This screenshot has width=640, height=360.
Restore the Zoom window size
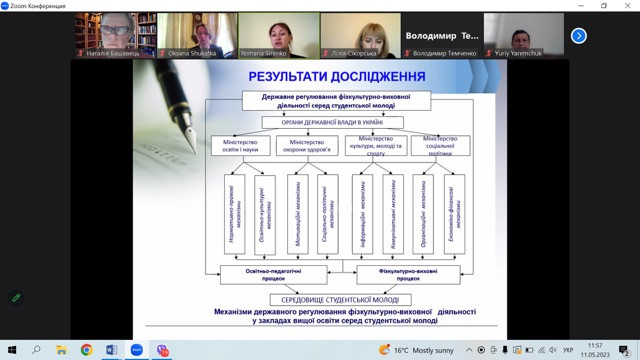604,6
